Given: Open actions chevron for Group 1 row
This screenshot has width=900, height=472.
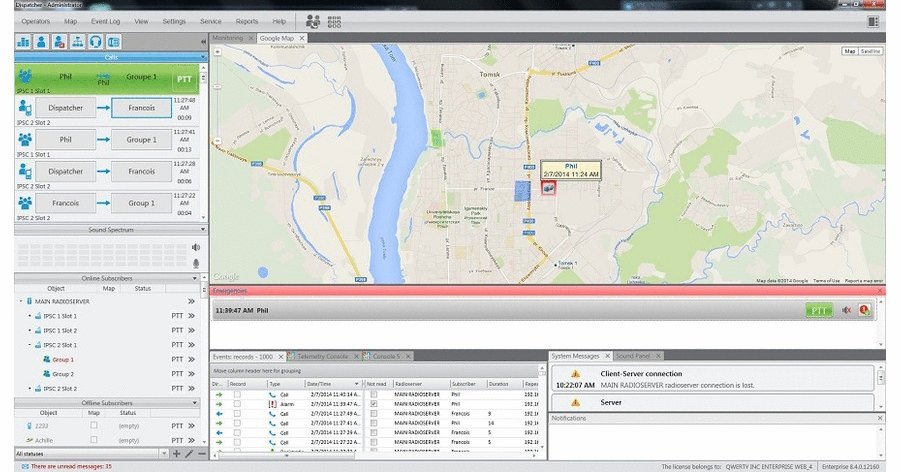Looking at the screenshot, I should [191, 359].
